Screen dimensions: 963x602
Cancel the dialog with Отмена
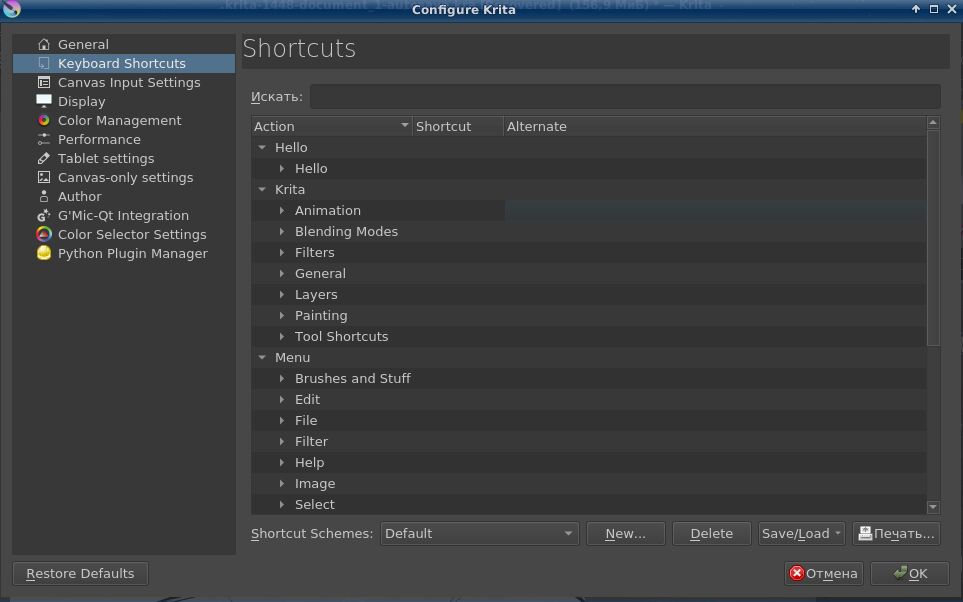824,573
